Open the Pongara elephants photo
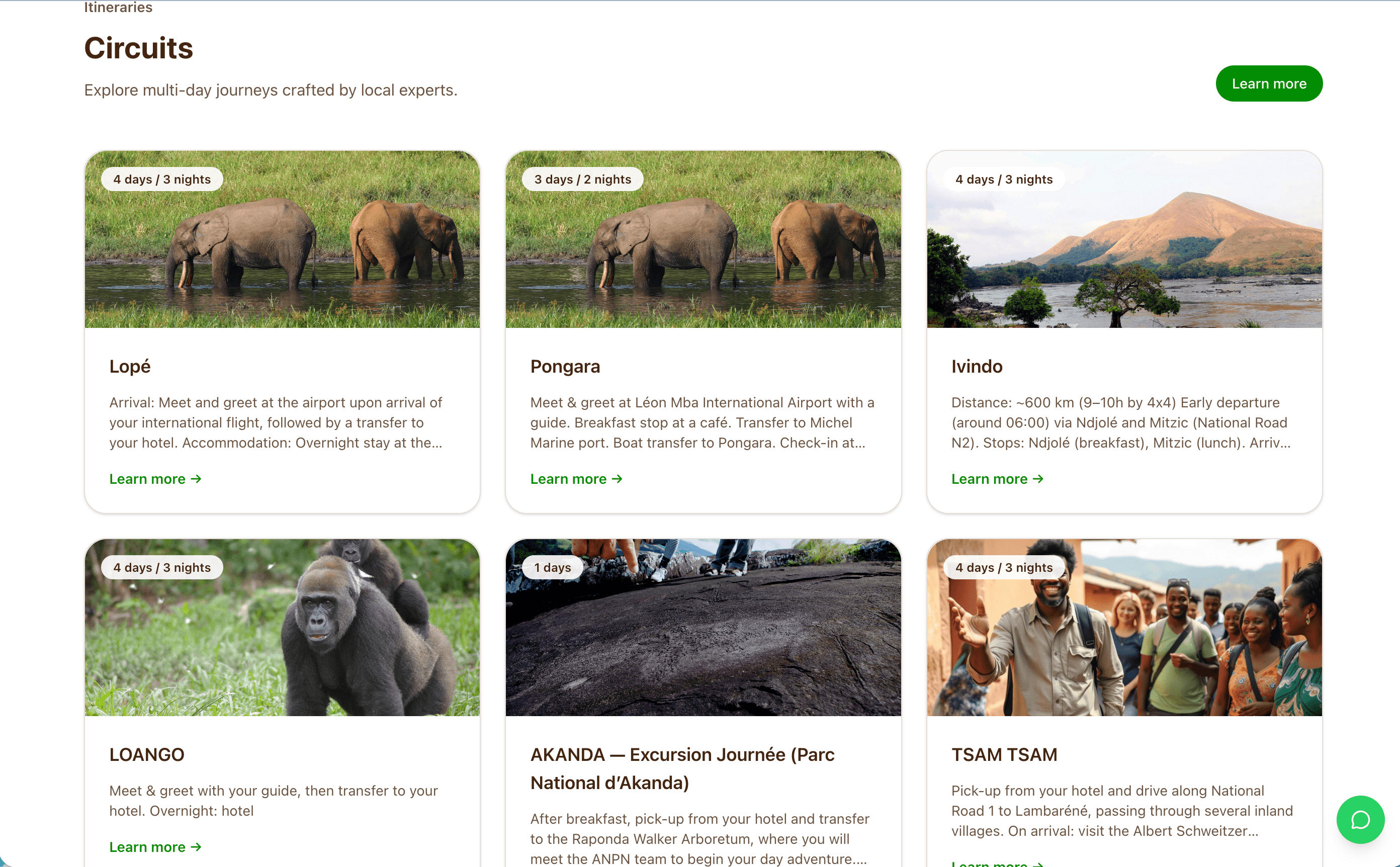This screenshot has height=867, width=1400. (704, 239)
